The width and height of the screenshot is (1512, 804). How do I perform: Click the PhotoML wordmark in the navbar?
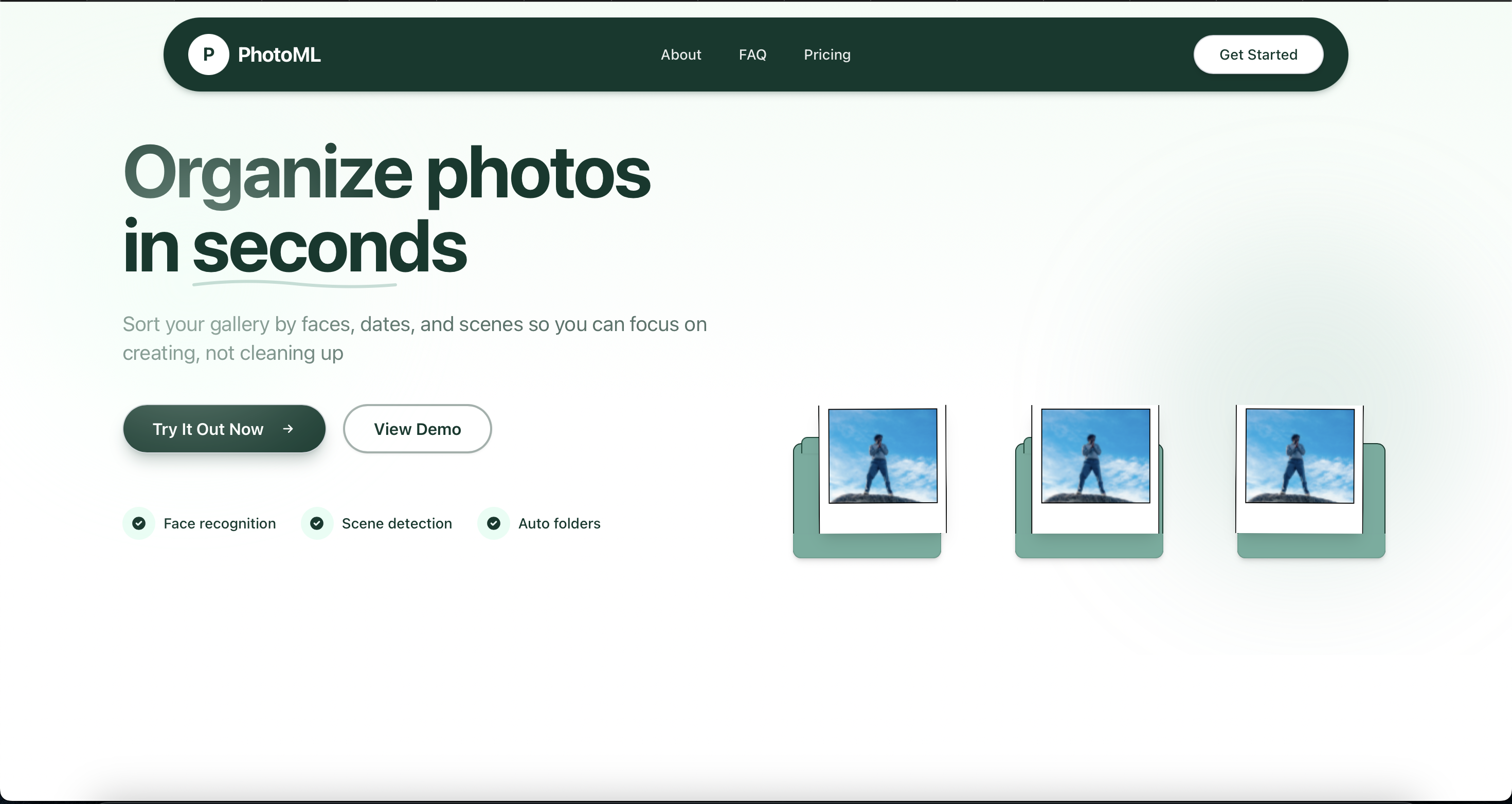[279, 54]
